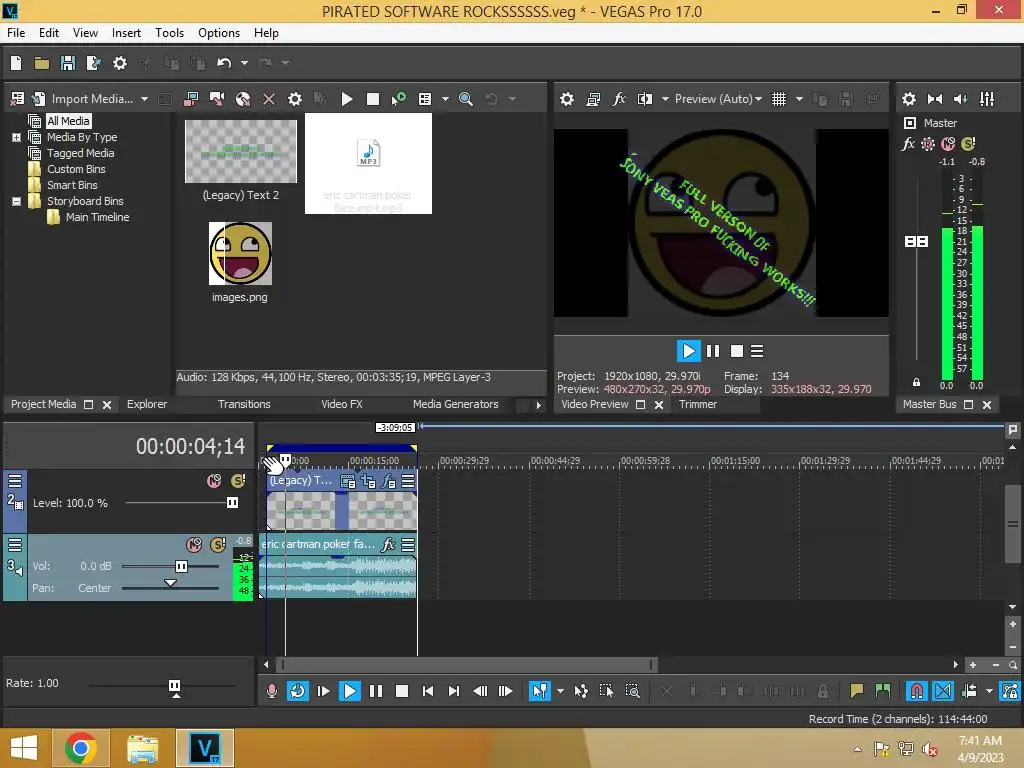
Task: Lock the Master fader channels
Action: tap(916, 382)
